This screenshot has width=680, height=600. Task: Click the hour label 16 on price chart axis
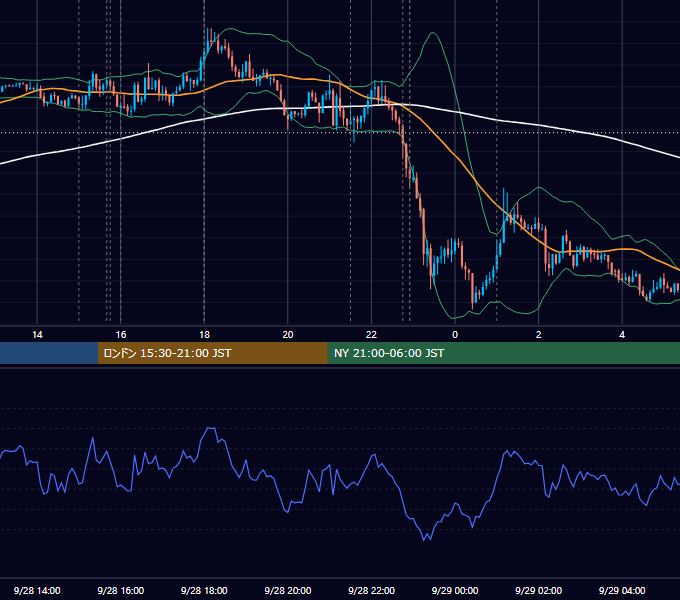tap(121, 335)
